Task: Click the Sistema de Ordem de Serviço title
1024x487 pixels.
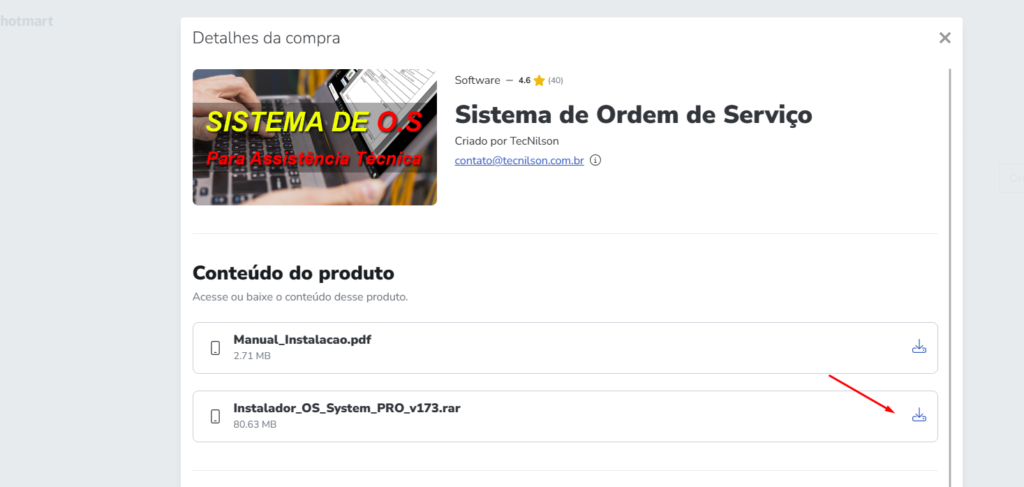Action: (x=633, y=115)
